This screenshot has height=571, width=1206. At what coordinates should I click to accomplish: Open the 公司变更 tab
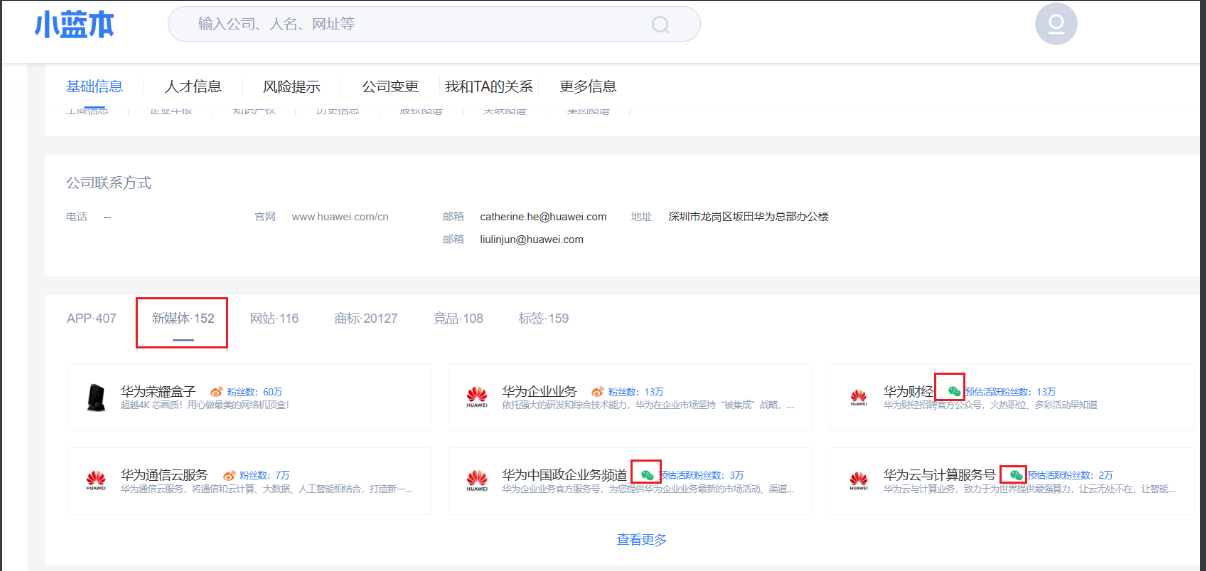coord(390,87)
